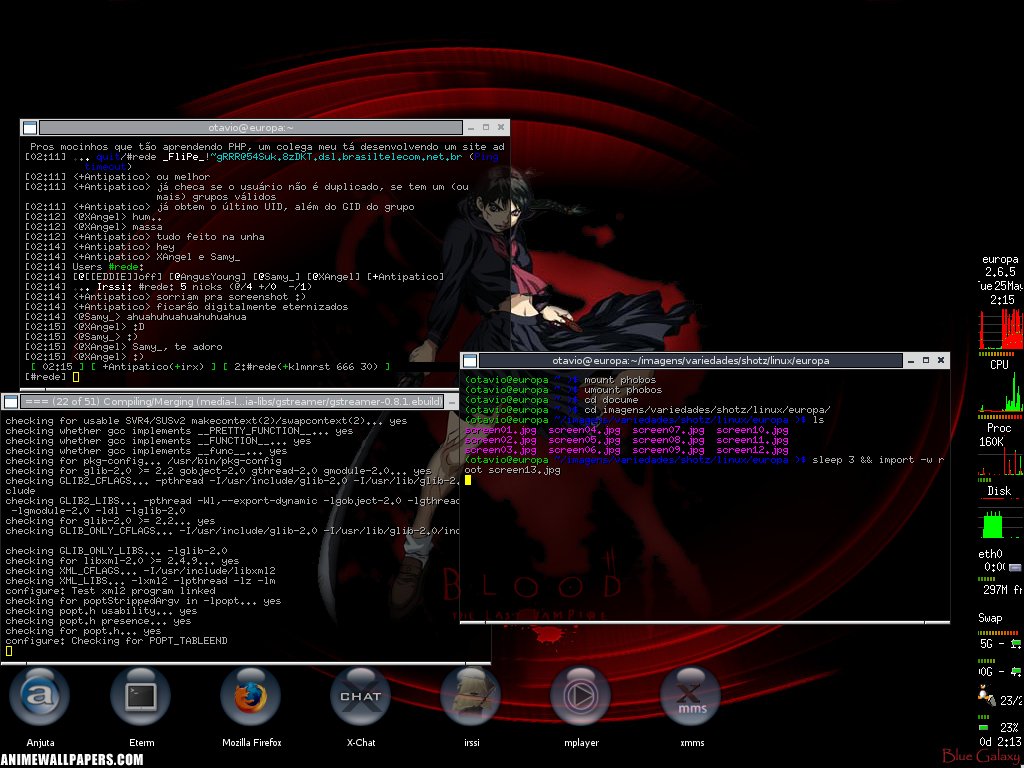The width and height of the screenshot is (1024, 768).
Task: Maximize the shotz/linux/europa terminal window
Action: click(x=925, y=360)
